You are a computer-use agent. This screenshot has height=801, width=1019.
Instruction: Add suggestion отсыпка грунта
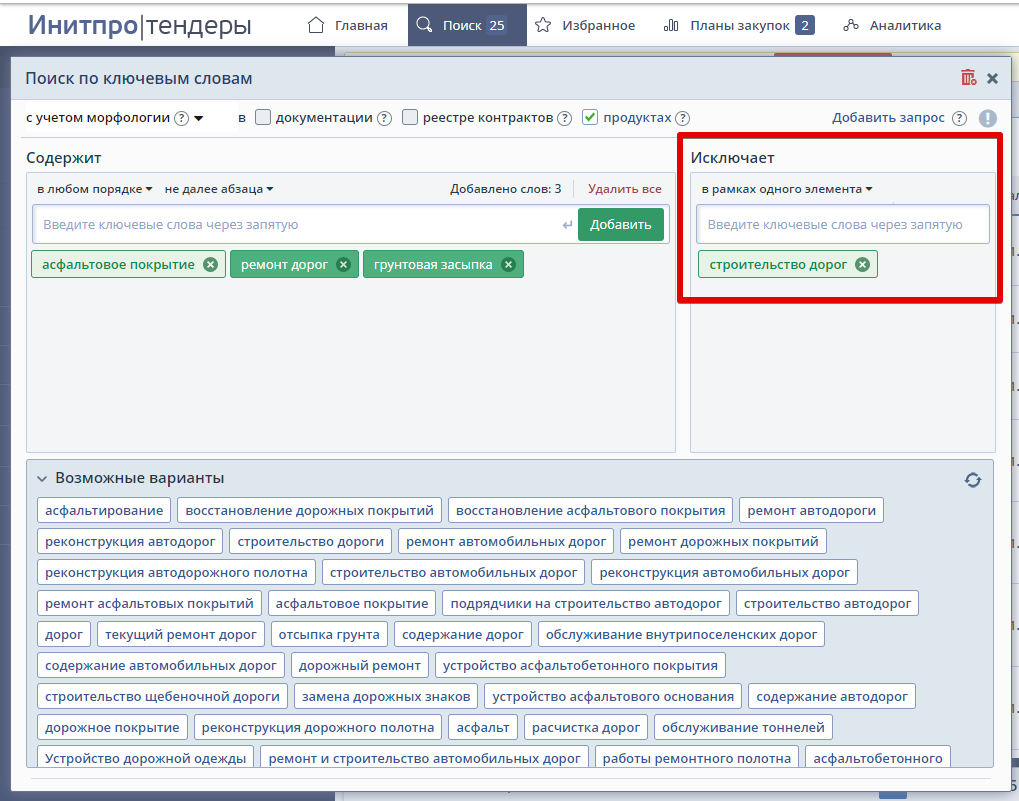coord(329,635)
